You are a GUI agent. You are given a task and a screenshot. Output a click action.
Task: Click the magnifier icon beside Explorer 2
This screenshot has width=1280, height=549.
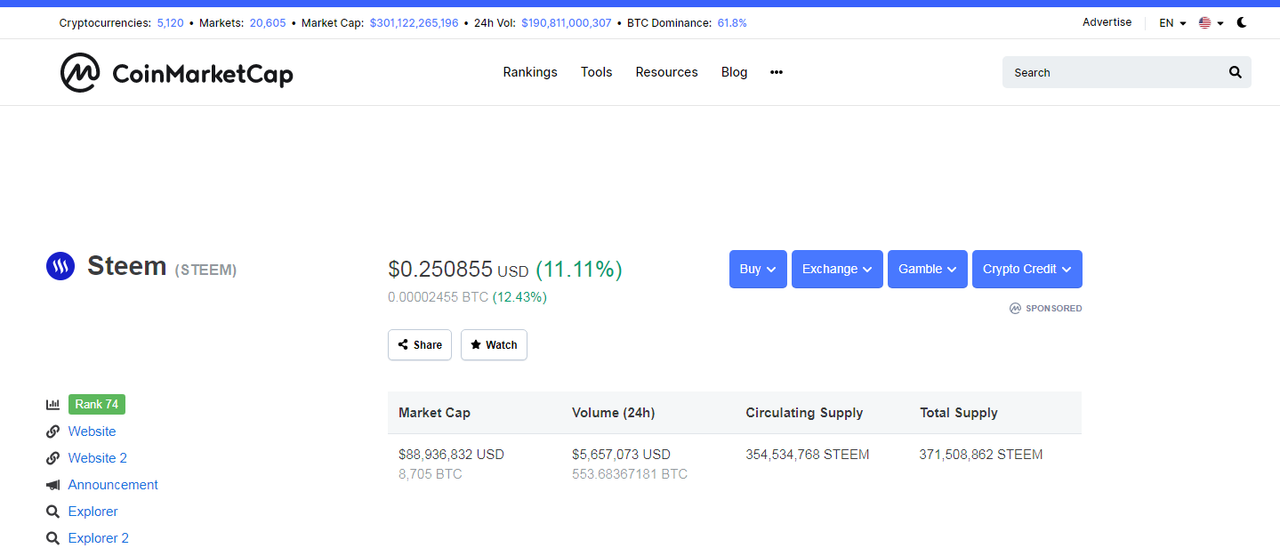click(53, 538)
